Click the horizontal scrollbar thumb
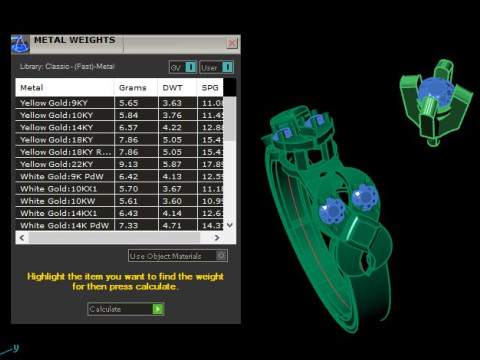This screenshot has height=360, width=480. 114,238
